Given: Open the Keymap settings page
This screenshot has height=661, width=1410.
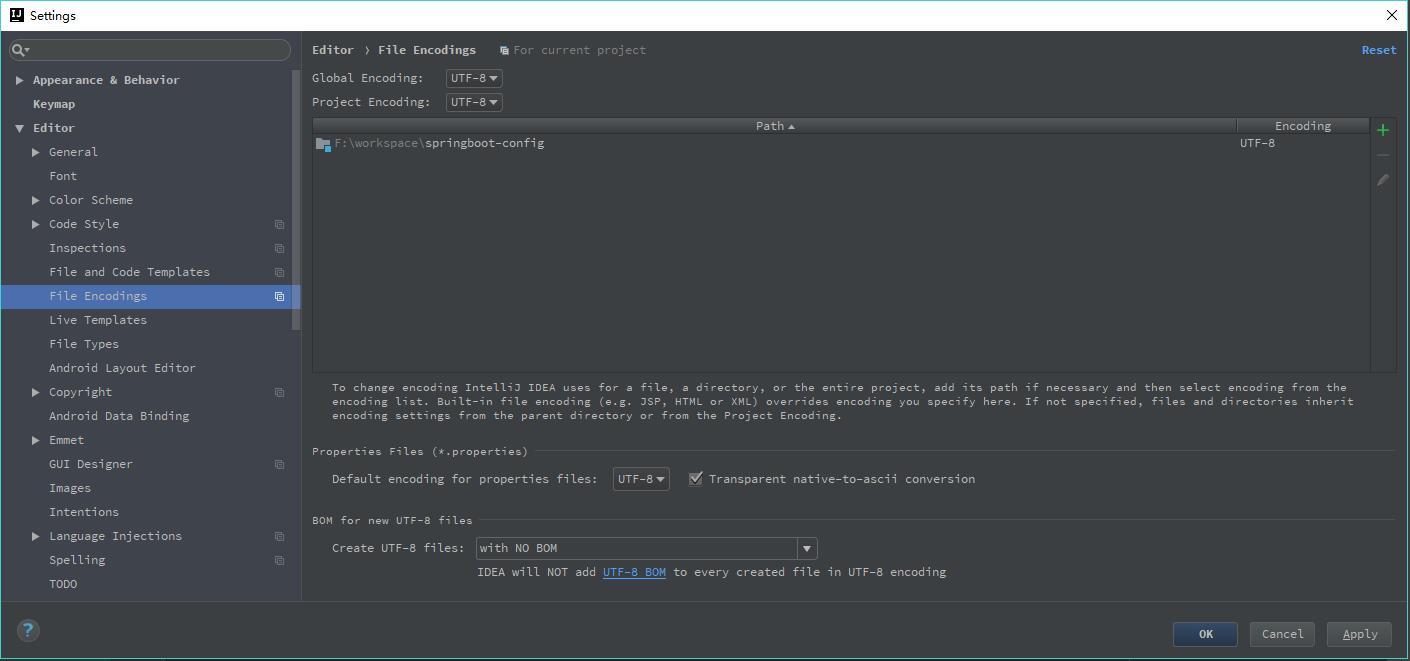Looking at the screenshot, I should click(x=54, y=104).
